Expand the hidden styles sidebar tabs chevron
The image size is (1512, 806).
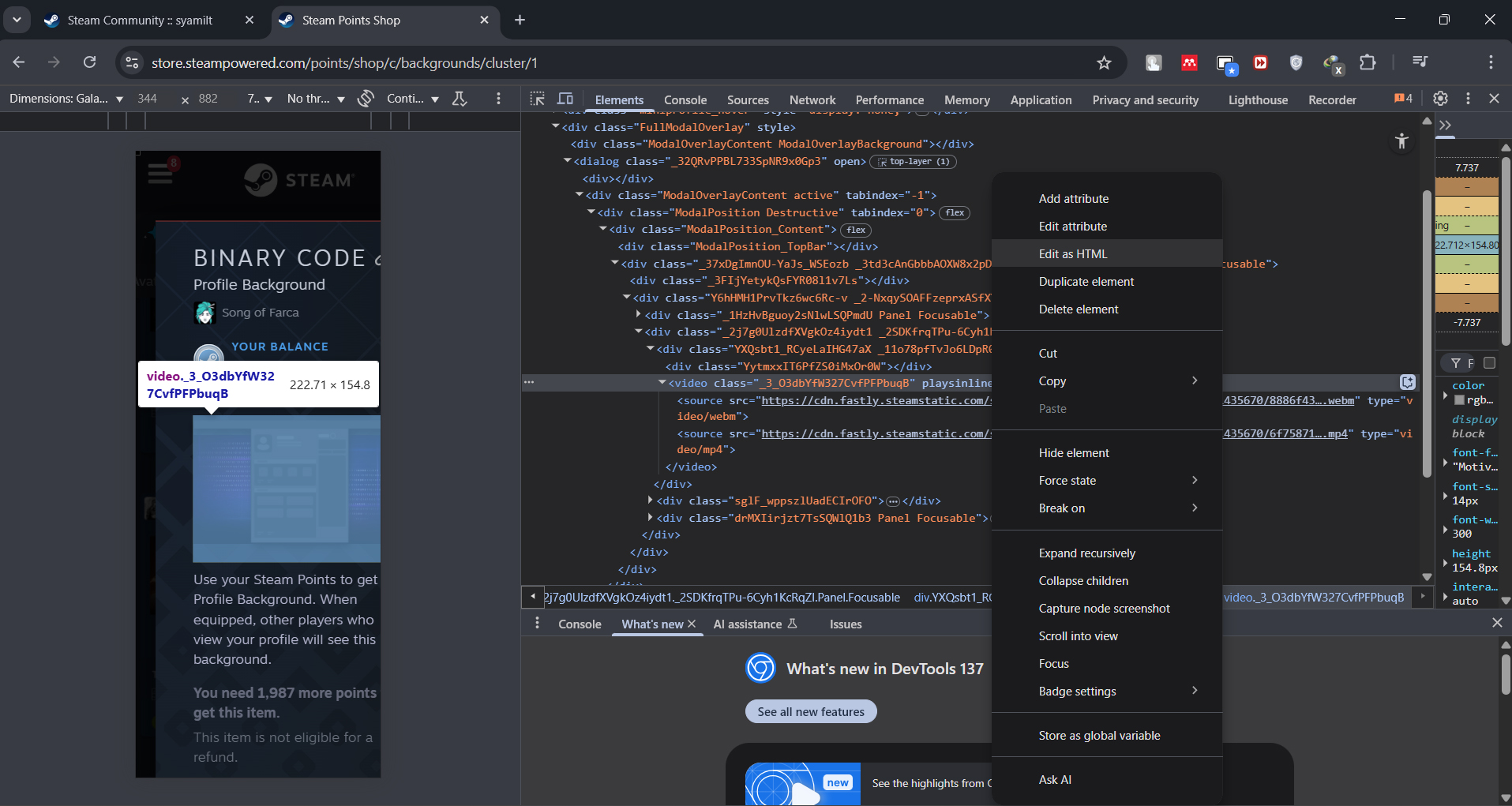[1446, 125]
